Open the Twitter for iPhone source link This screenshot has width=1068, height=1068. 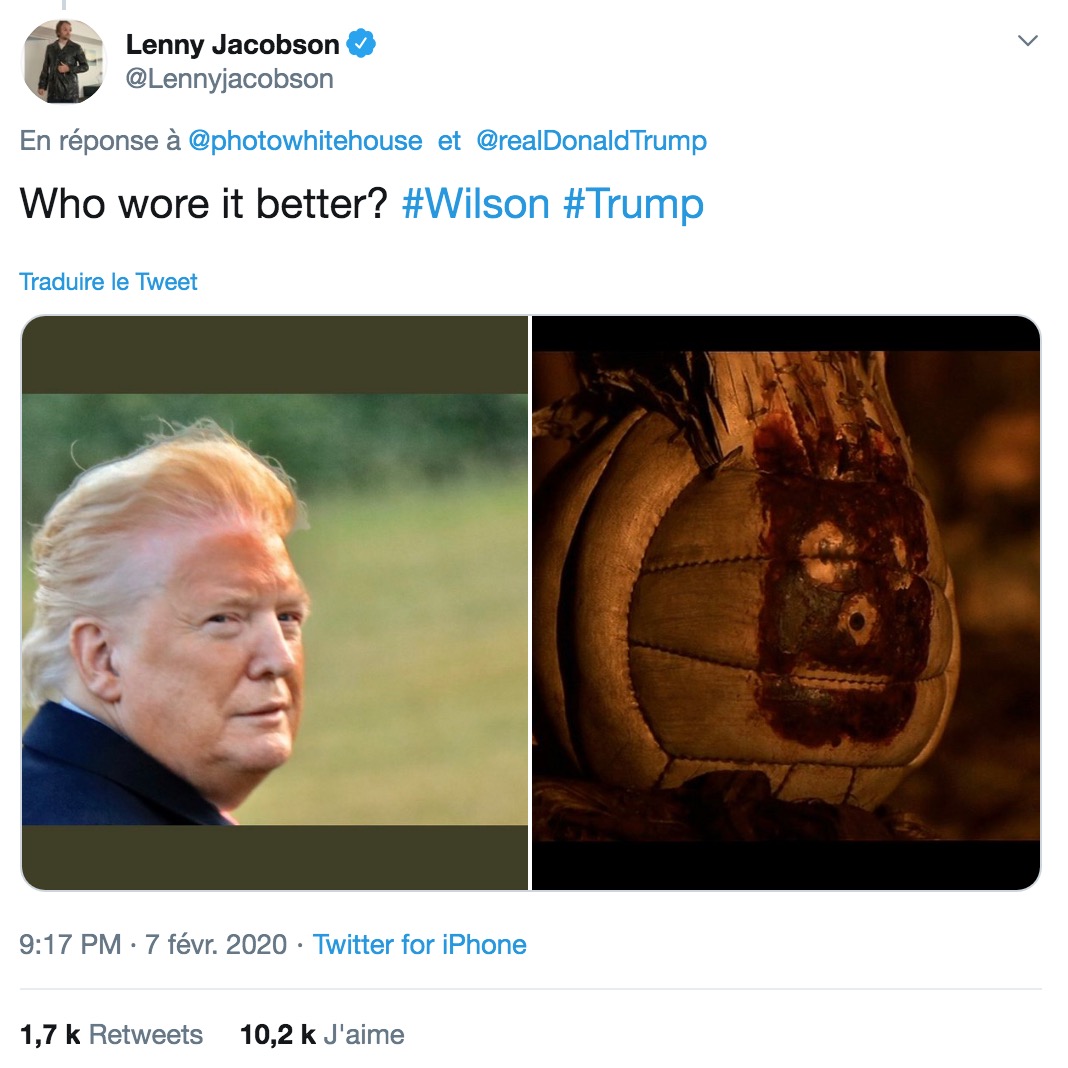419,944
